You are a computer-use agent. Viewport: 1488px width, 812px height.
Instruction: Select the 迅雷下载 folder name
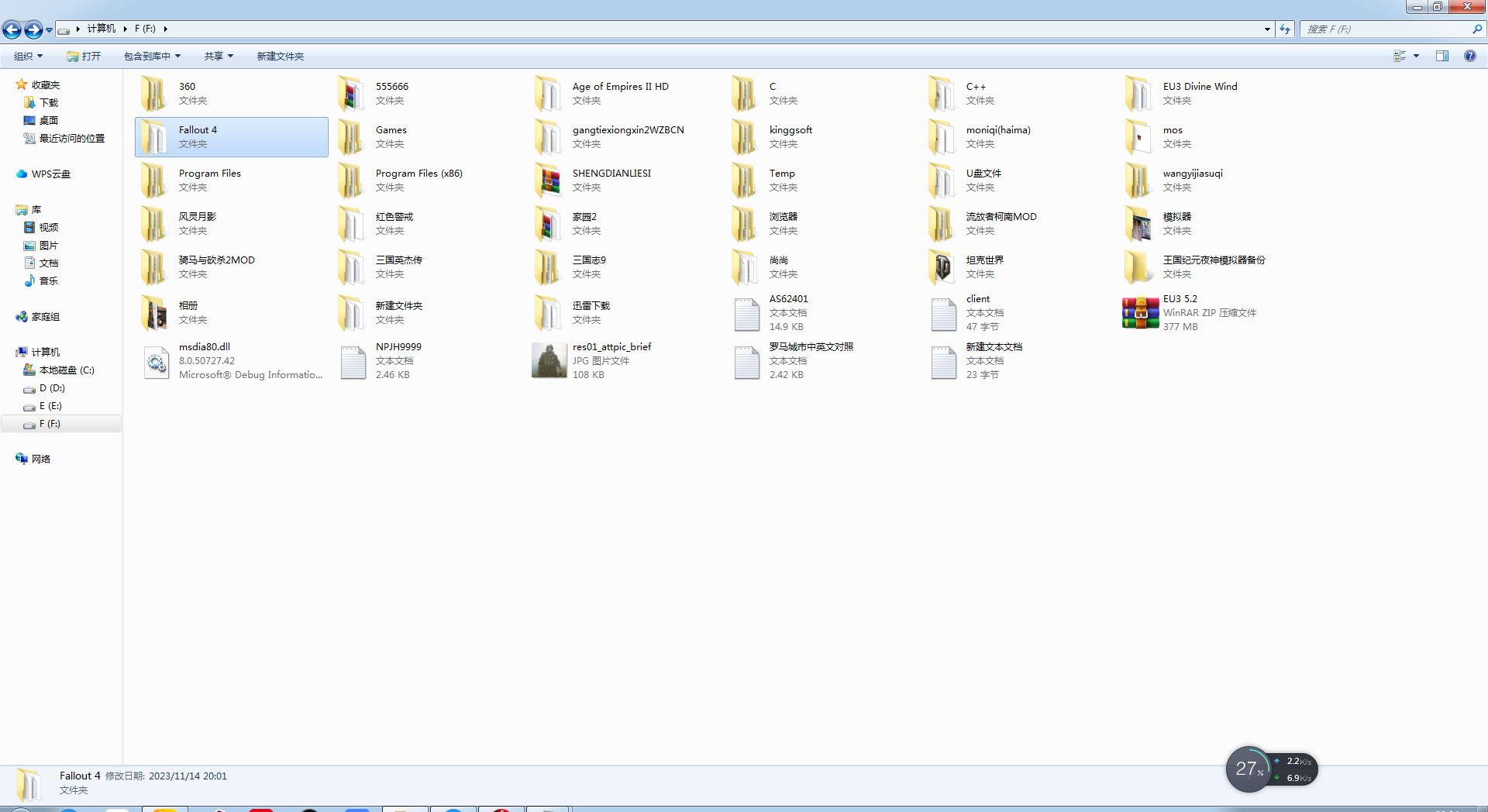[591, 305]
